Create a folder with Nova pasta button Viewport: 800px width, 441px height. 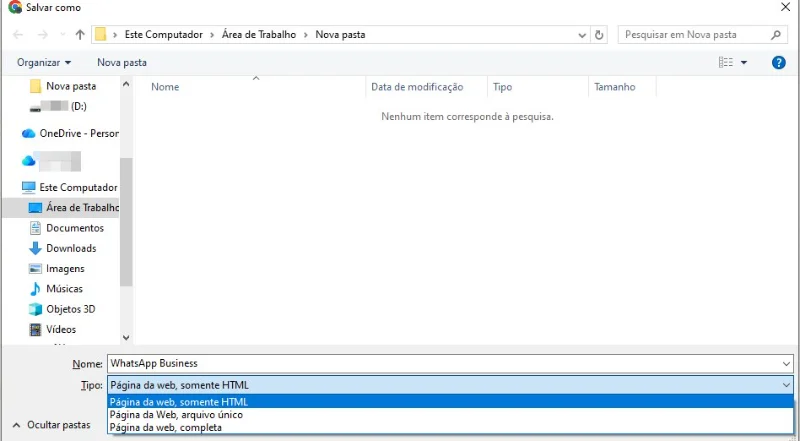tap(122, 62)
